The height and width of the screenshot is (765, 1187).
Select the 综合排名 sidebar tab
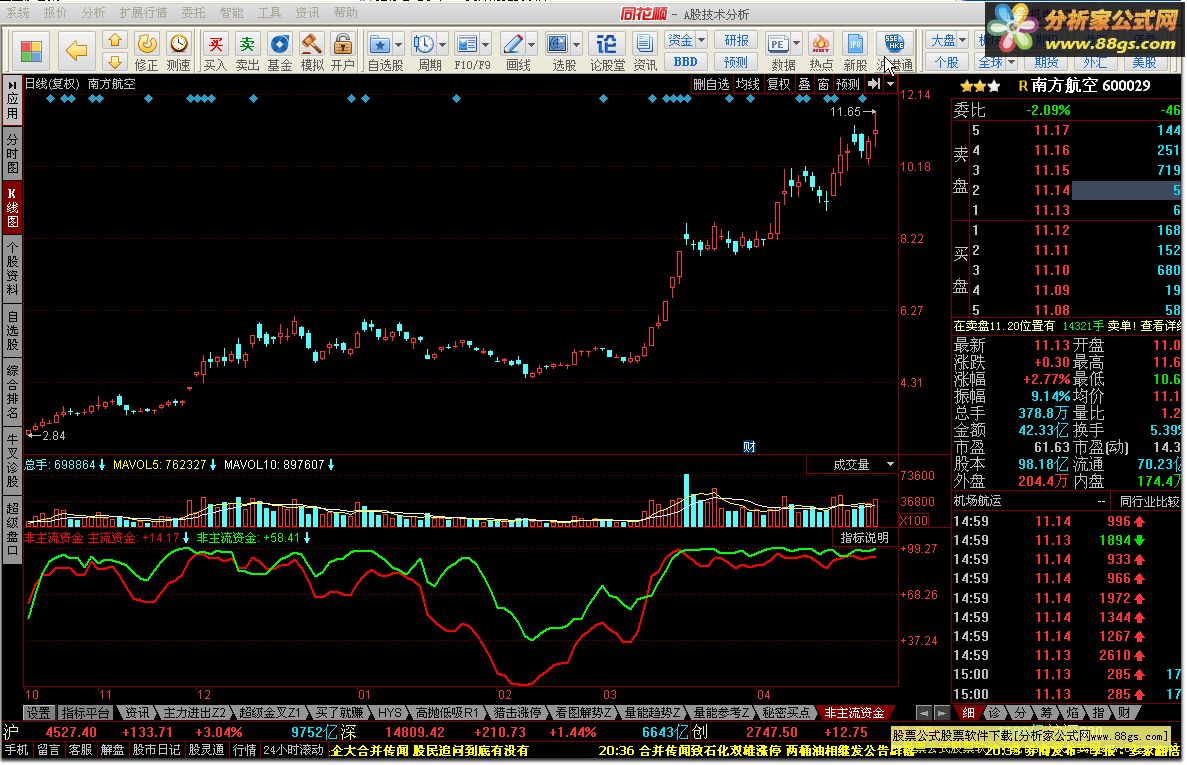[x=12, y=392]
